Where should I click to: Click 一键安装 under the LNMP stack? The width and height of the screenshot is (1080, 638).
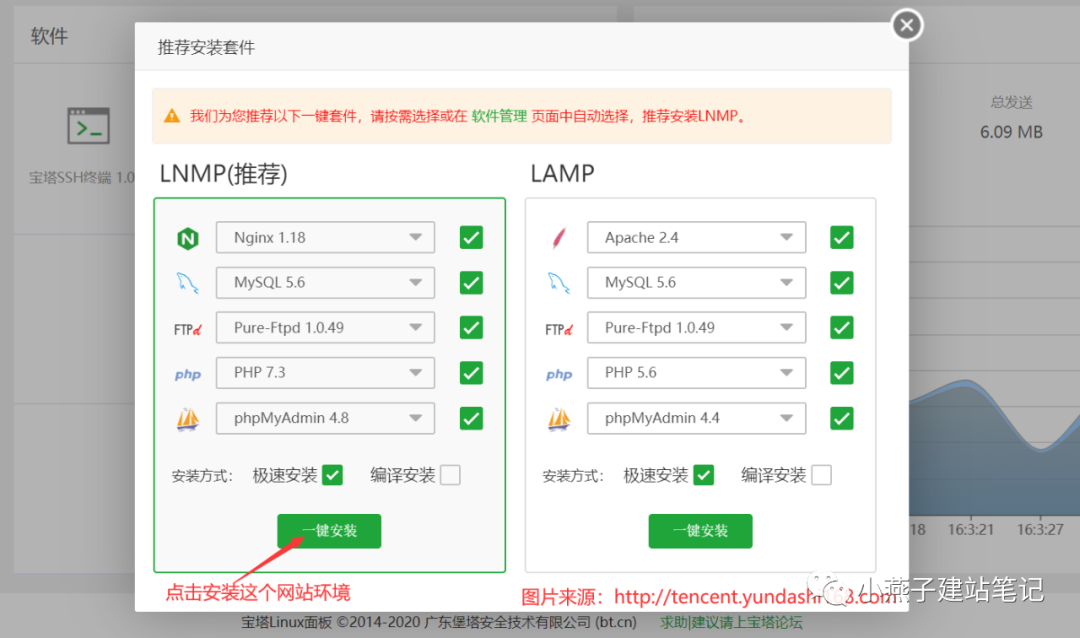329,531
